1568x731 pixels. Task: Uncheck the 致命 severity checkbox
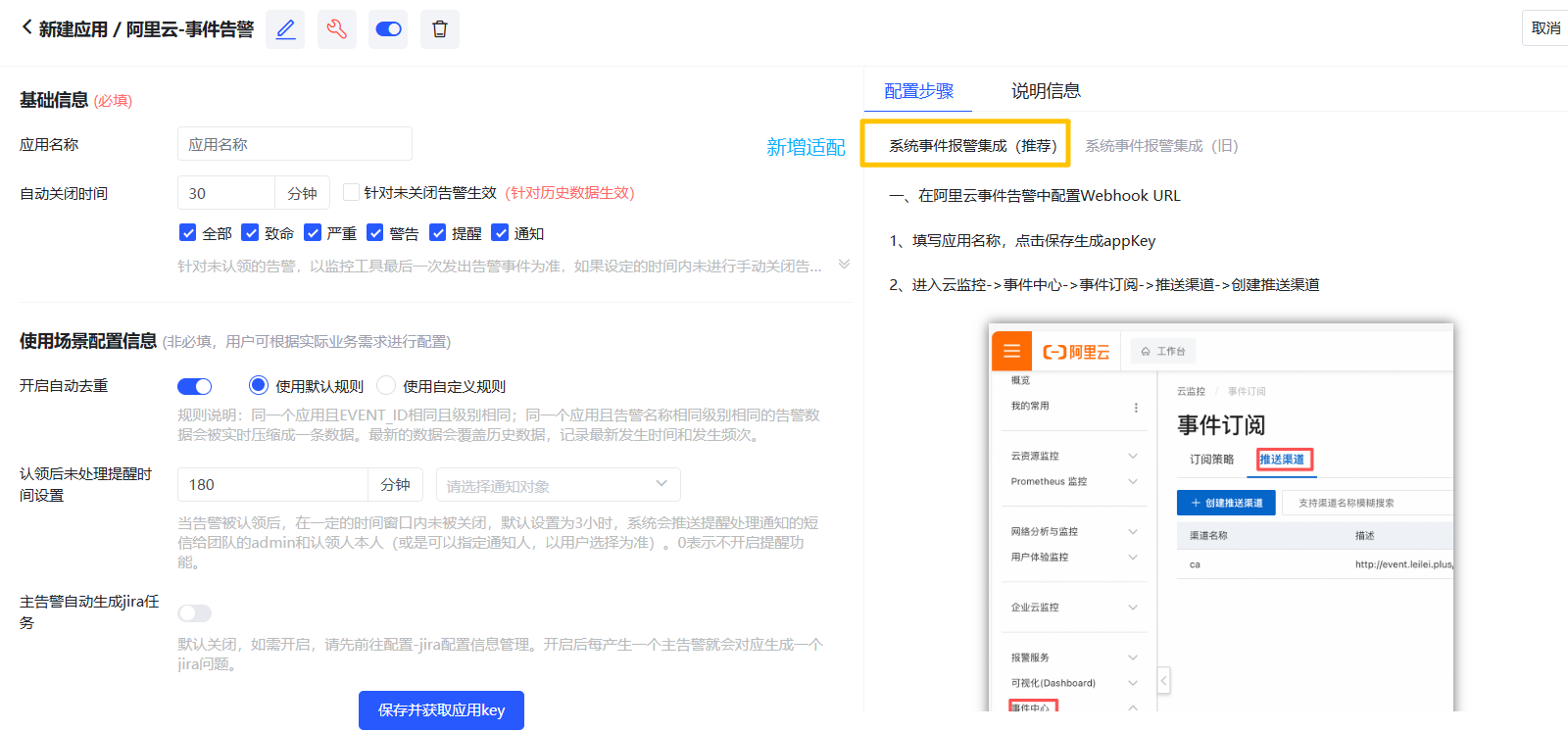pyautogui.click(x=251, y=233)
